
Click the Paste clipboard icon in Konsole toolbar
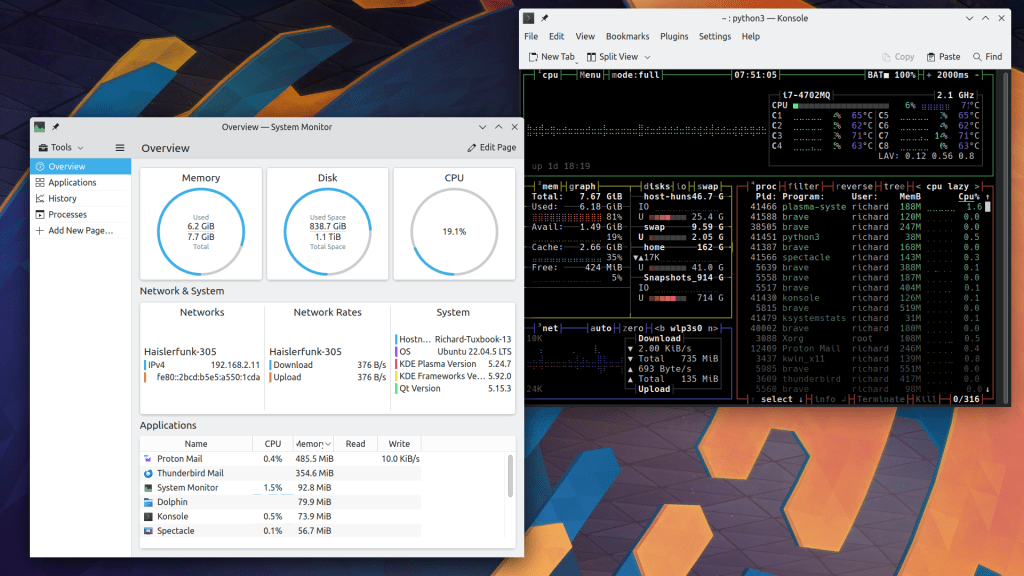coord(932,57)
